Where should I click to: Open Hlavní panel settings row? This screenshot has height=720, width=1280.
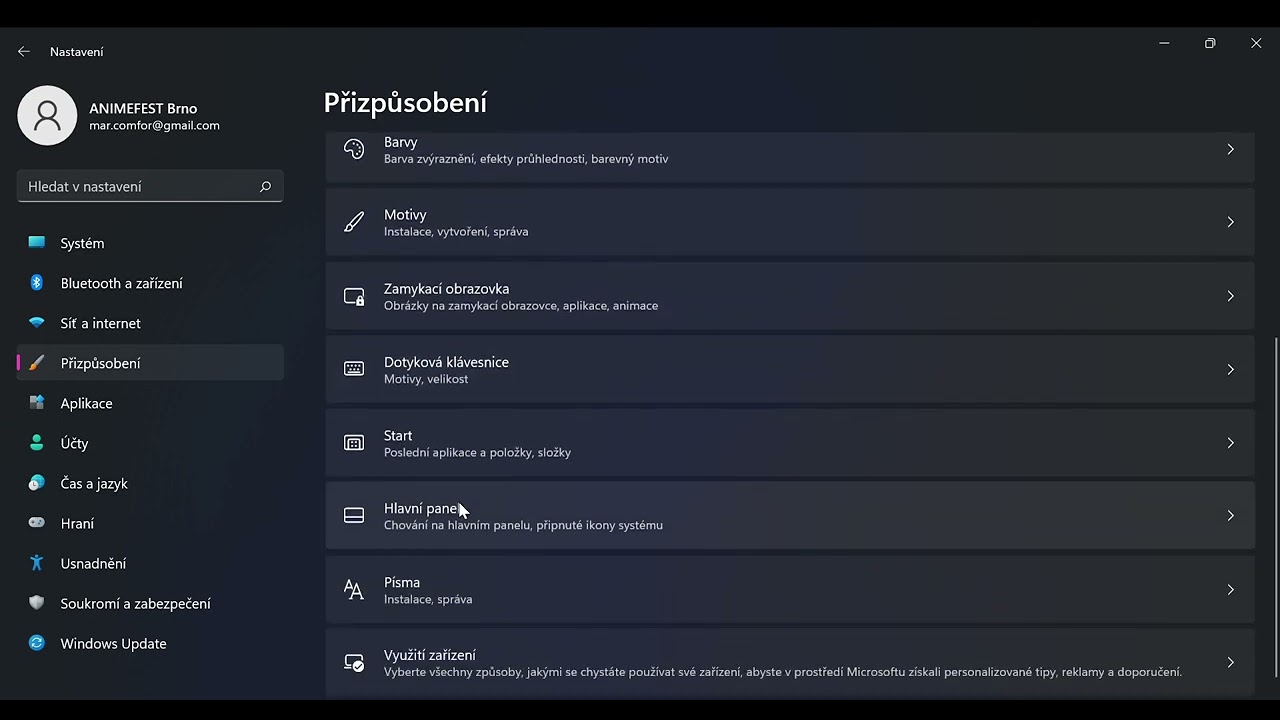pyautogui.click(x=790, y=516)
